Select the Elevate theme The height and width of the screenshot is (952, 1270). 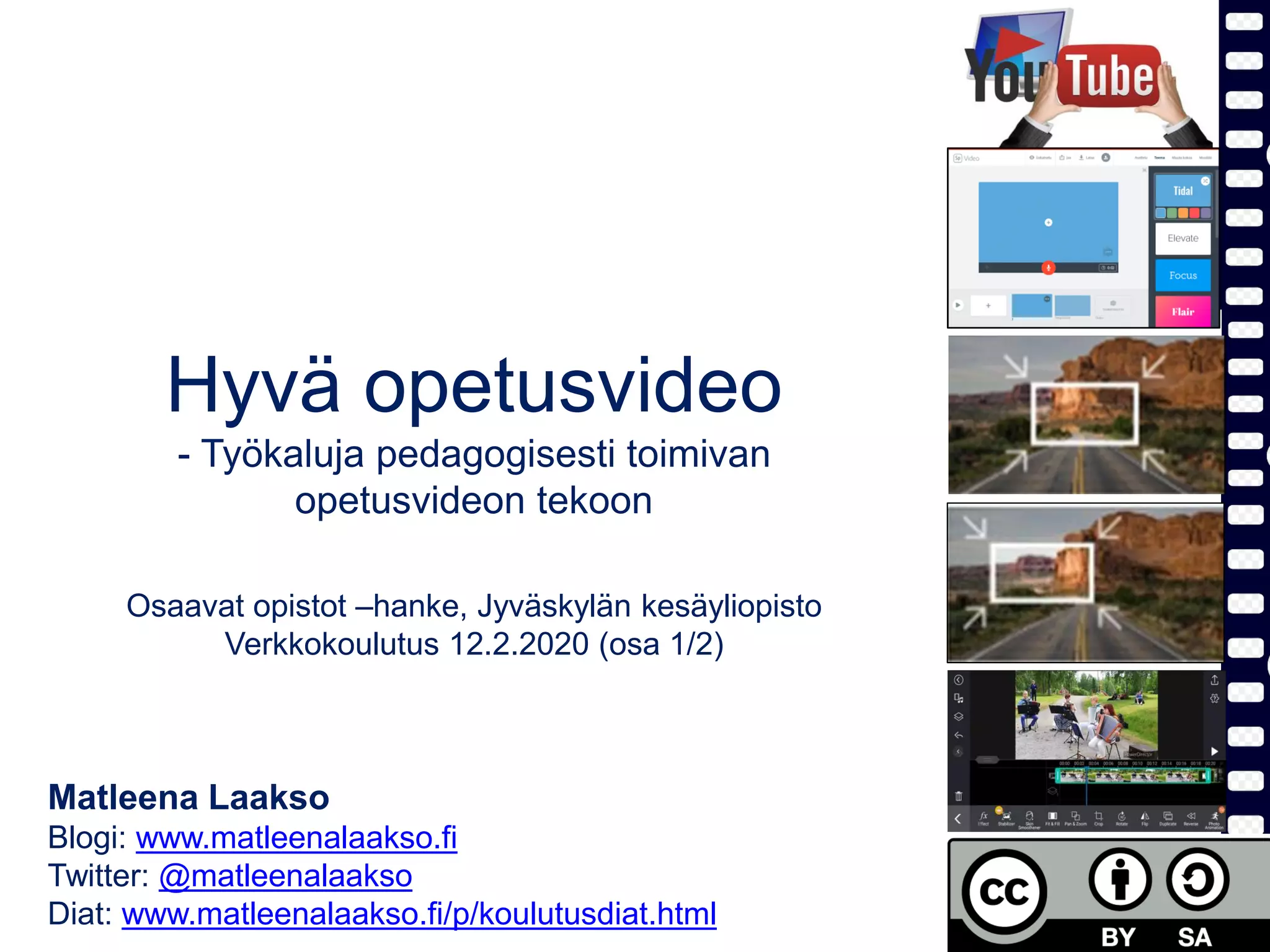coord(1183,239)
